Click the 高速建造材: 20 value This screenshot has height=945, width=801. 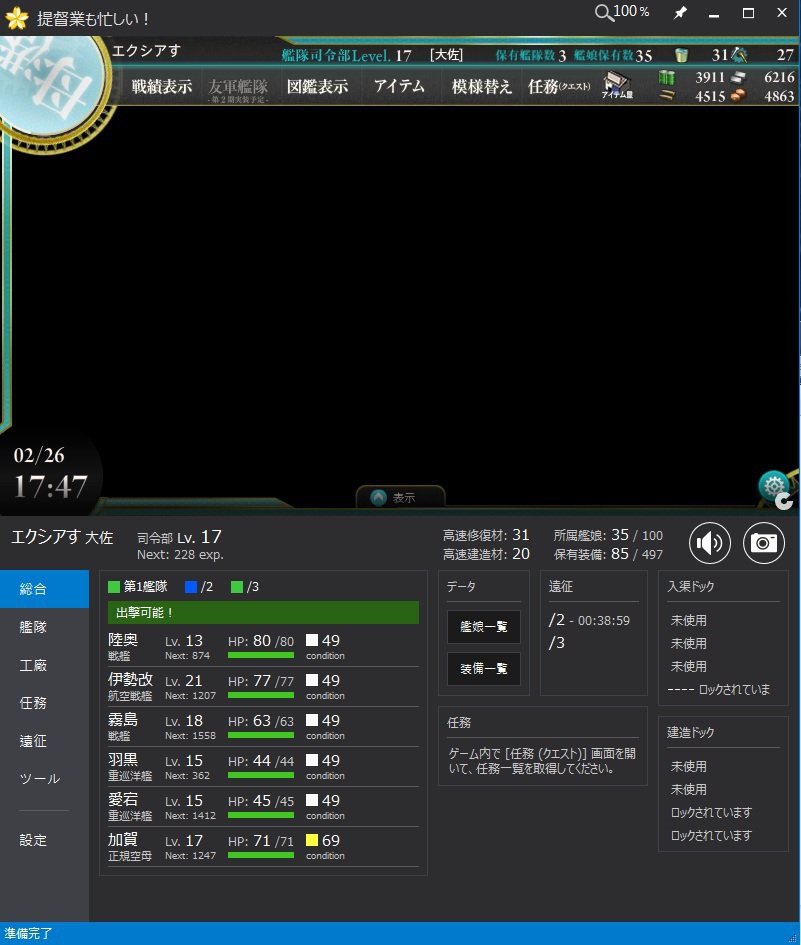pos(486,554)
